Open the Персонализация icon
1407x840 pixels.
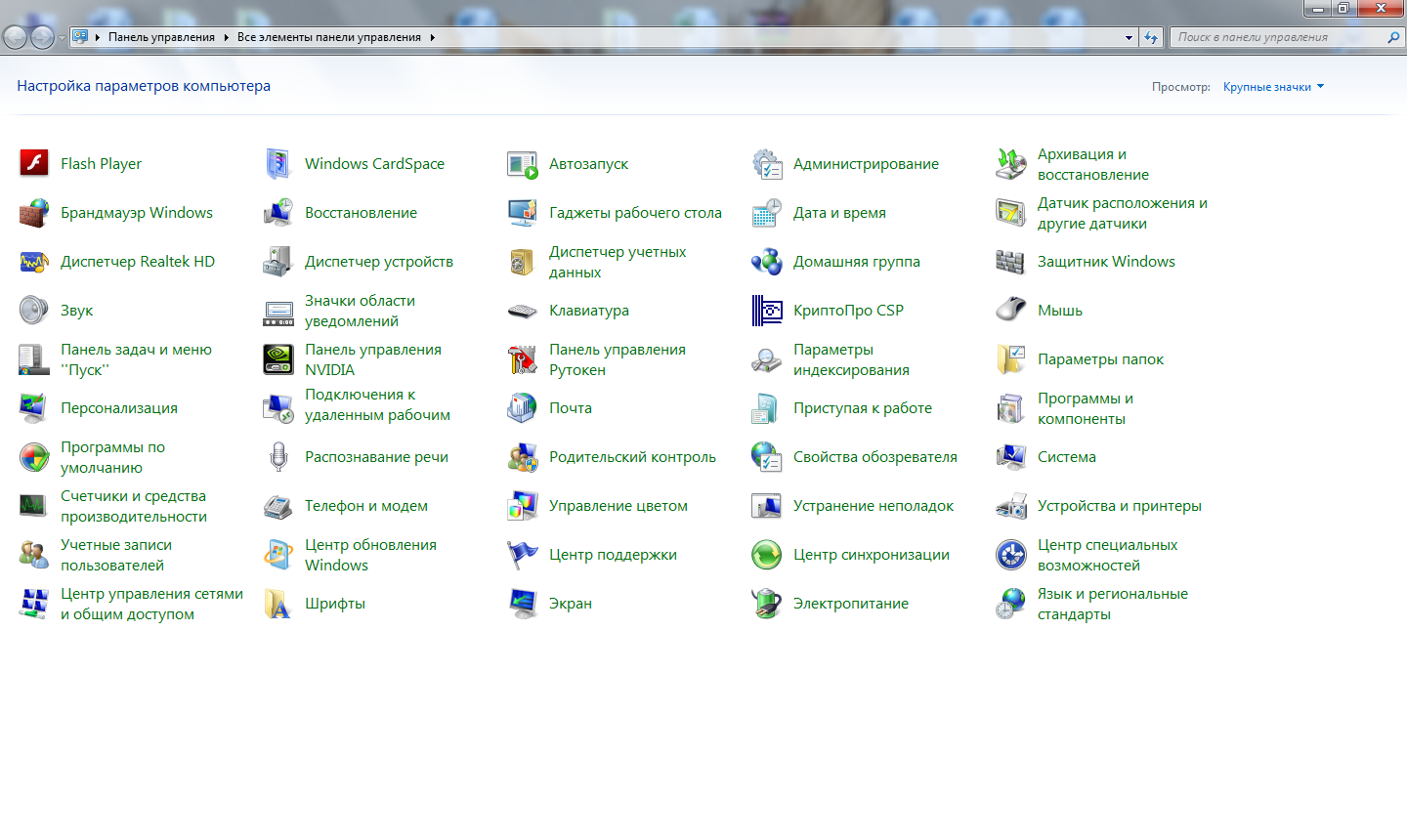[34, 407]
